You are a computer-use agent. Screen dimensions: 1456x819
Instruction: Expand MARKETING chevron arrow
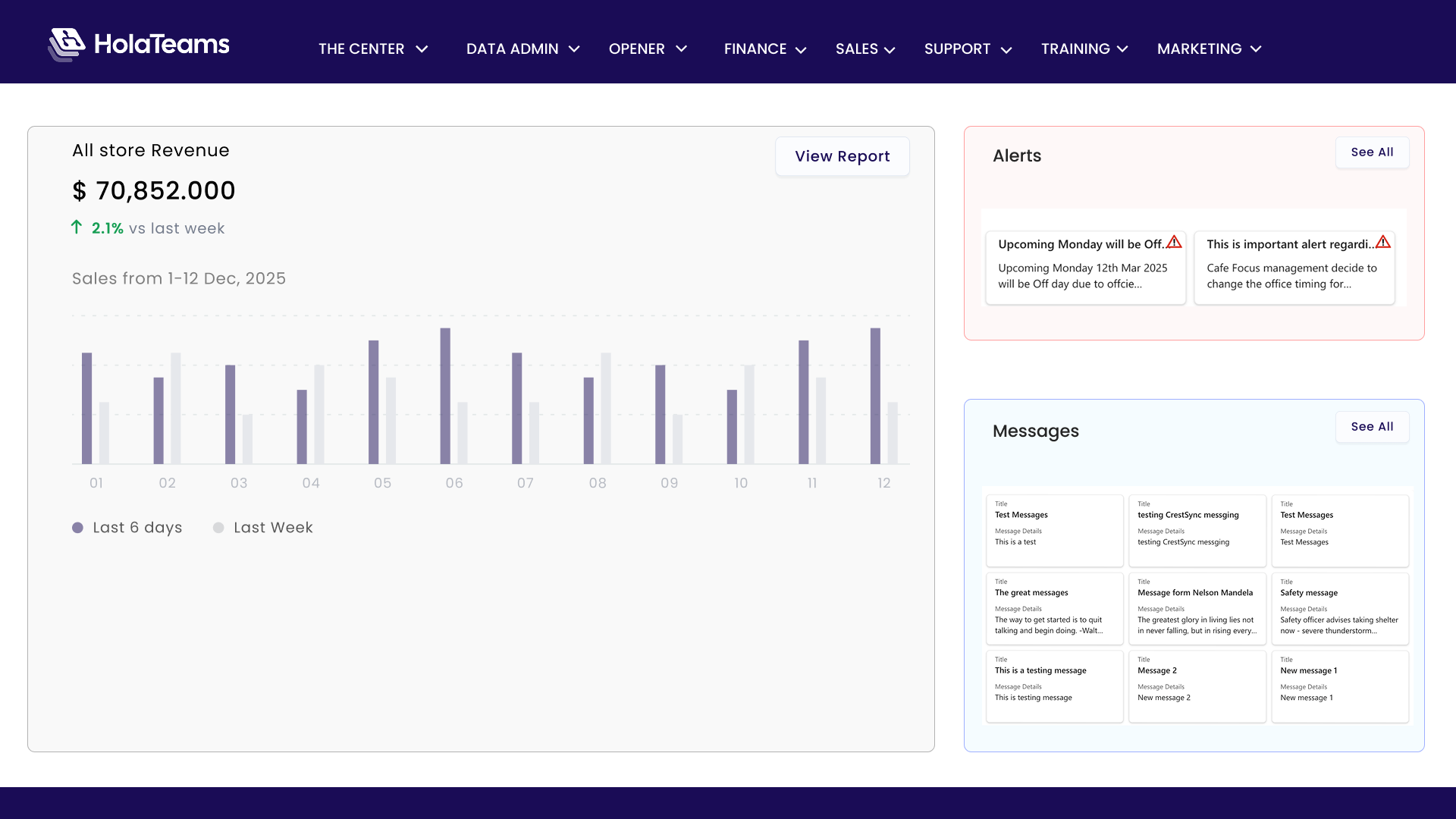coord(1256,49)
